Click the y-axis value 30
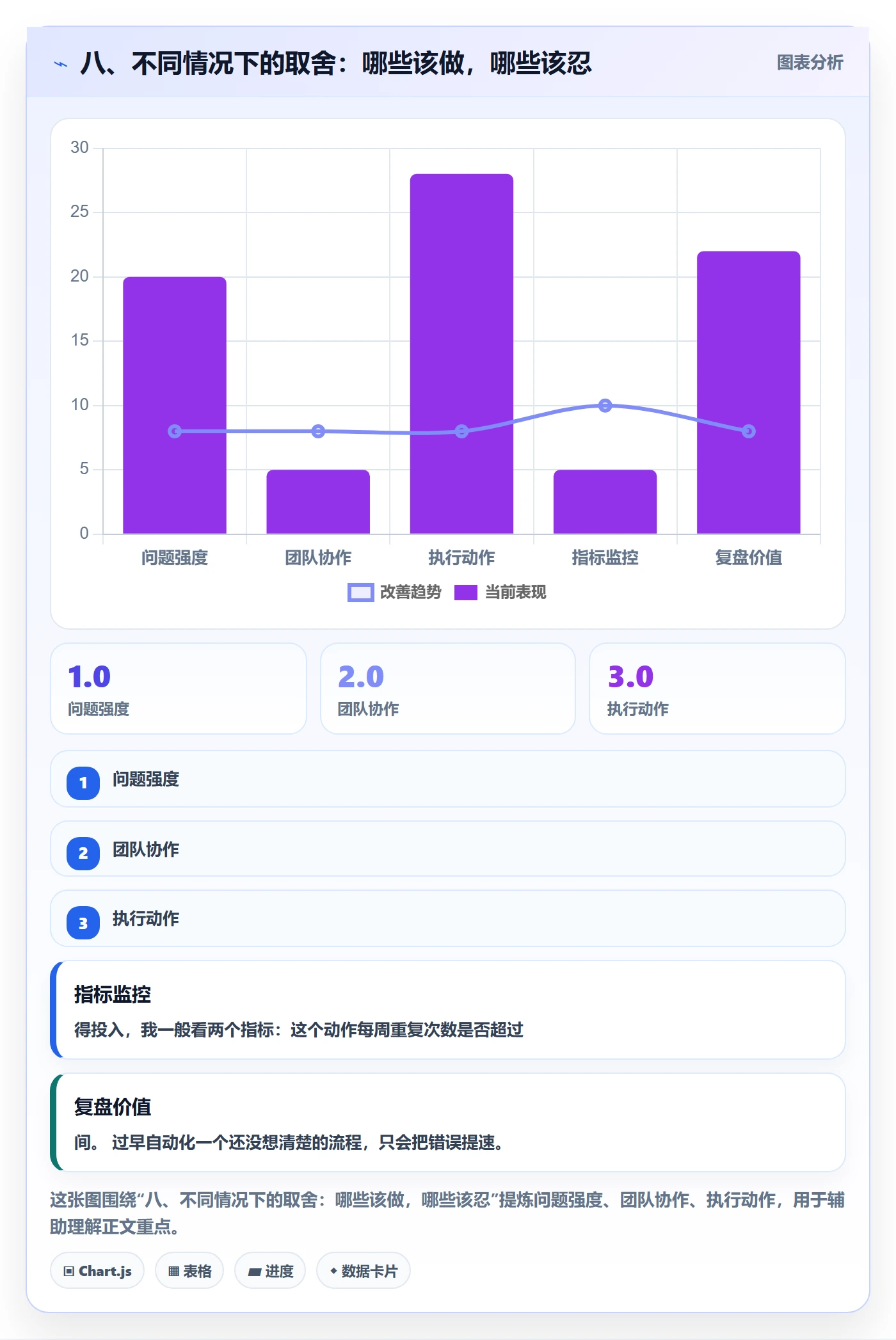 tap(79, 147)
